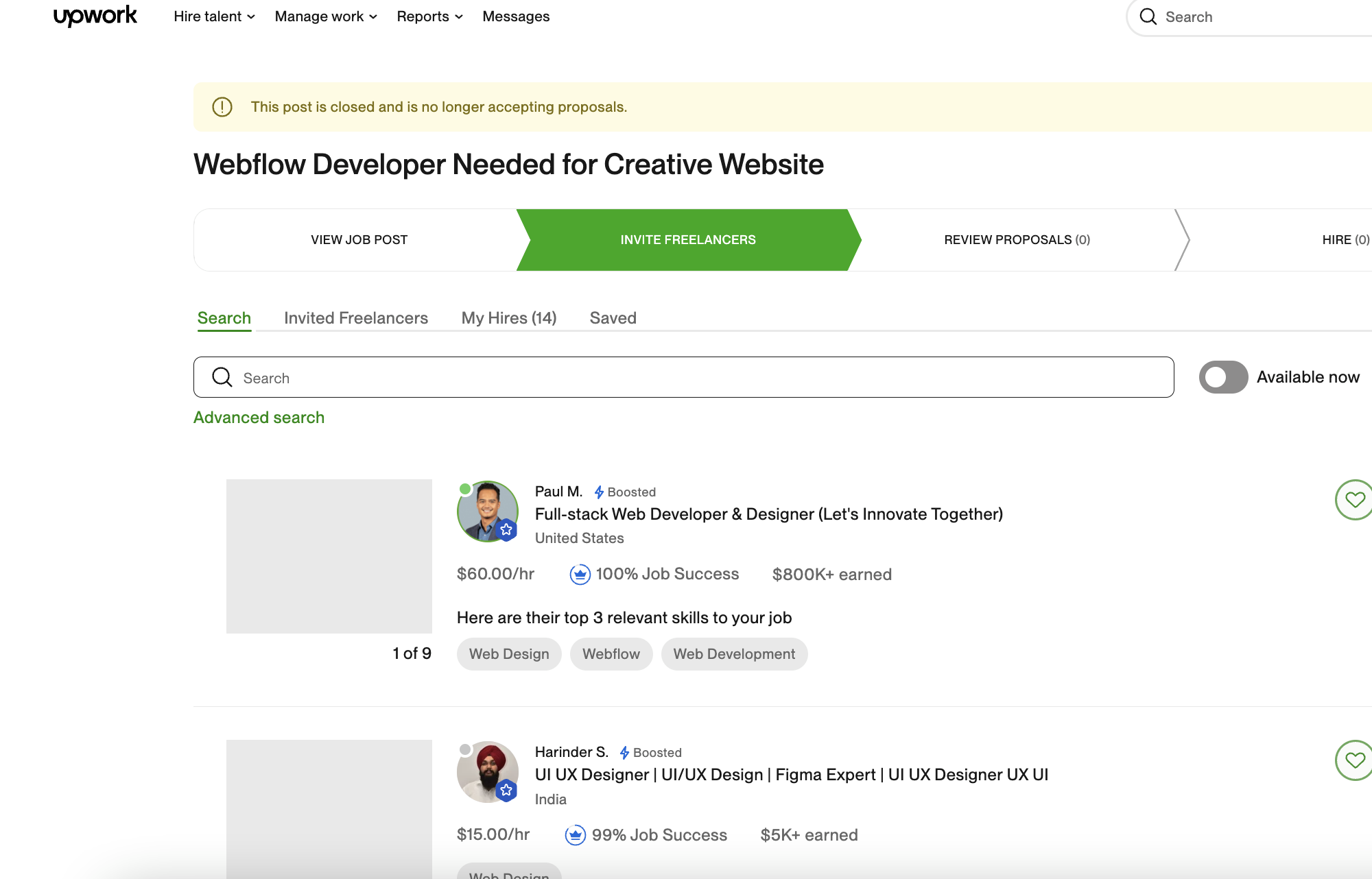Toggle the Available now switch
1372x879 pixels.
1223,377
